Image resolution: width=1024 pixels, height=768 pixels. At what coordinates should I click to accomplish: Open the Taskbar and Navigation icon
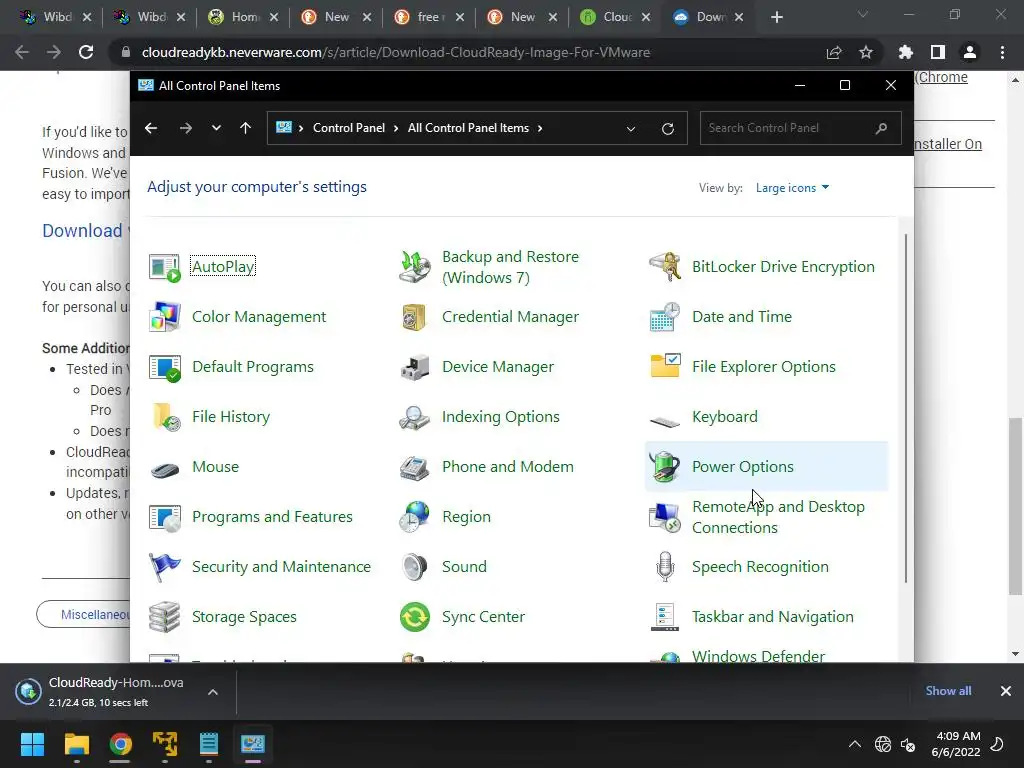665,617
